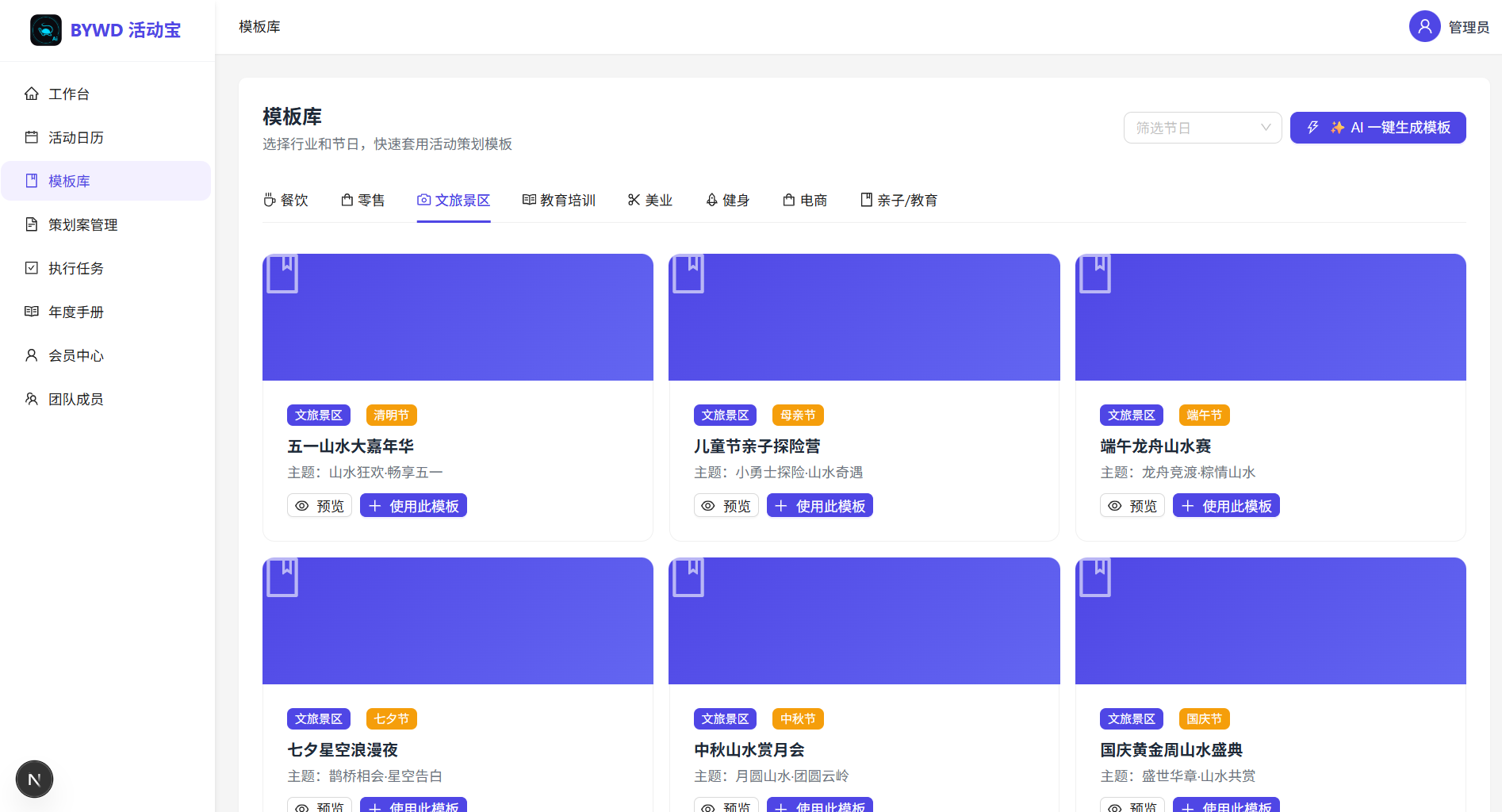Viewport: 1502px width, 812px height.
Task: Click bookmark icon on 国庆黄金周山水盛典 card
Action: [x=1095, y=577]
